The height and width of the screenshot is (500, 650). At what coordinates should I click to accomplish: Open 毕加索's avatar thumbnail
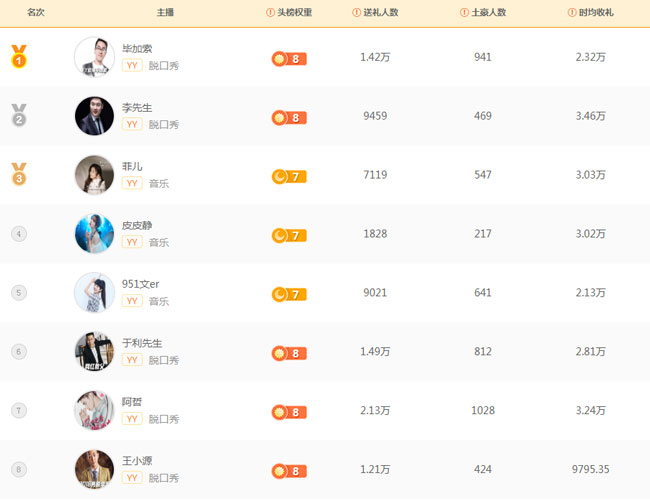point(95,57)
